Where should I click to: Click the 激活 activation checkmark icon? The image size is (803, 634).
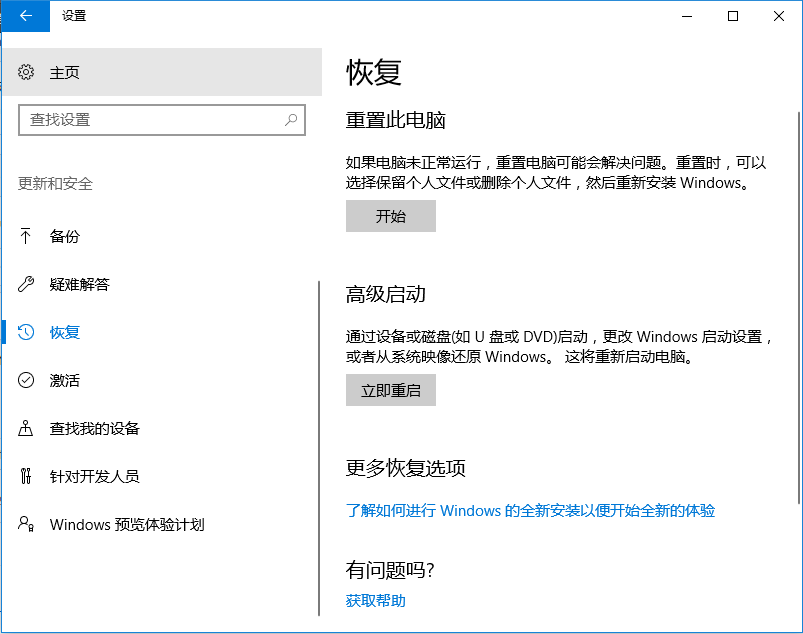click(25, 380)
